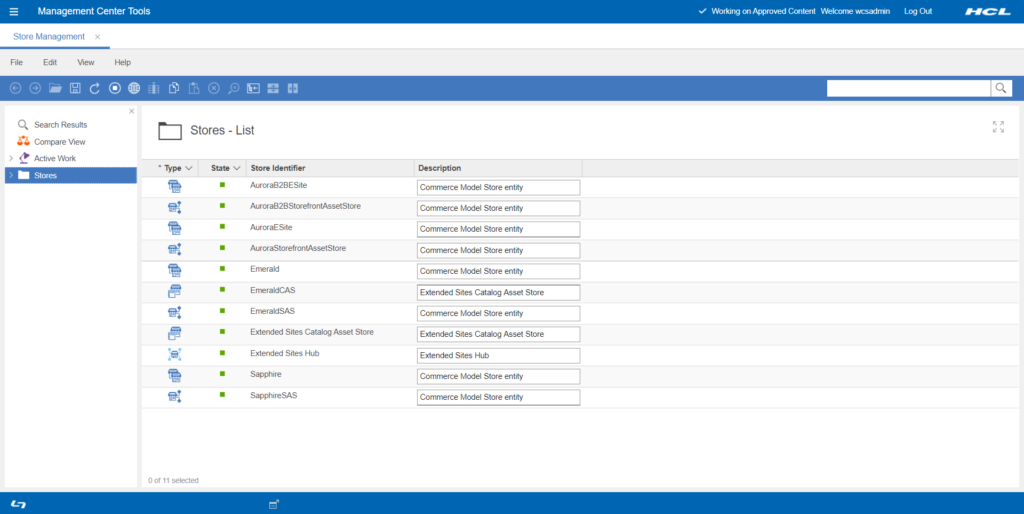1024x514 pixels.
Task: Select the Sapphire store identifier
Action: pyautogui.click(x=266, y=374)
